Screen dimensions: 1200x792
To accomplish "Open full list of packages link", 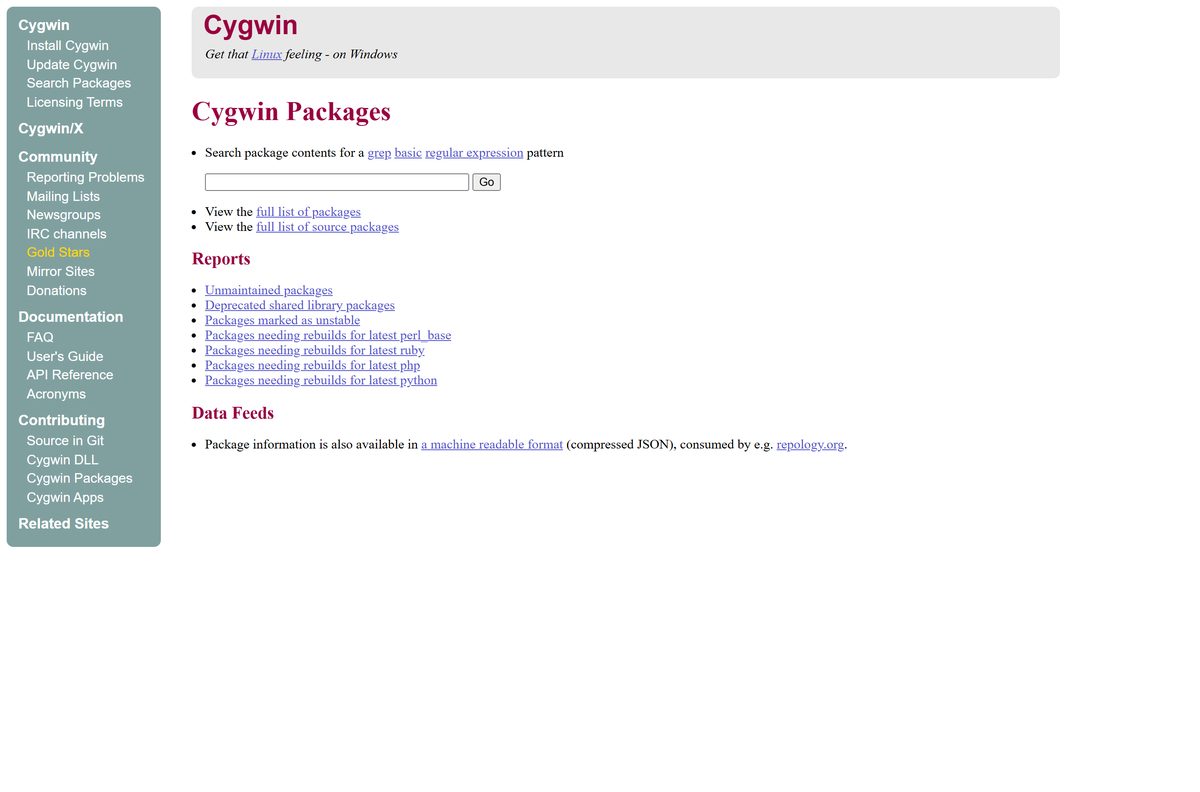I will tap(308, 212).
